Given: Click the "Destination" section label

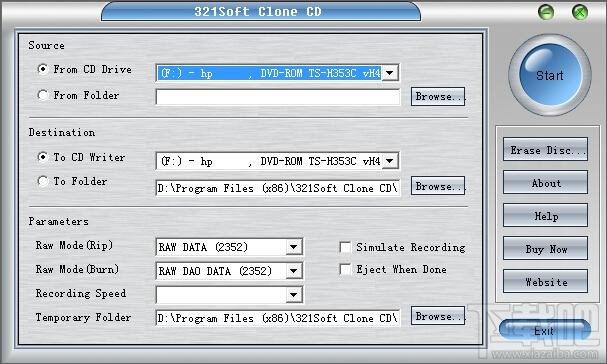Looking at the screenshot, I should (62, 132).
